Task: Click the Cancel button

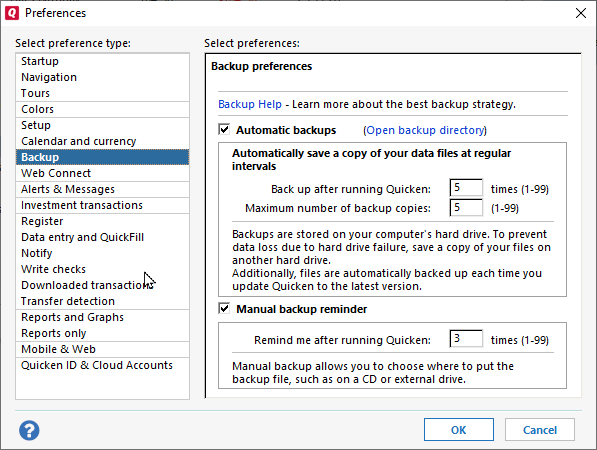Action: point(540,430)
